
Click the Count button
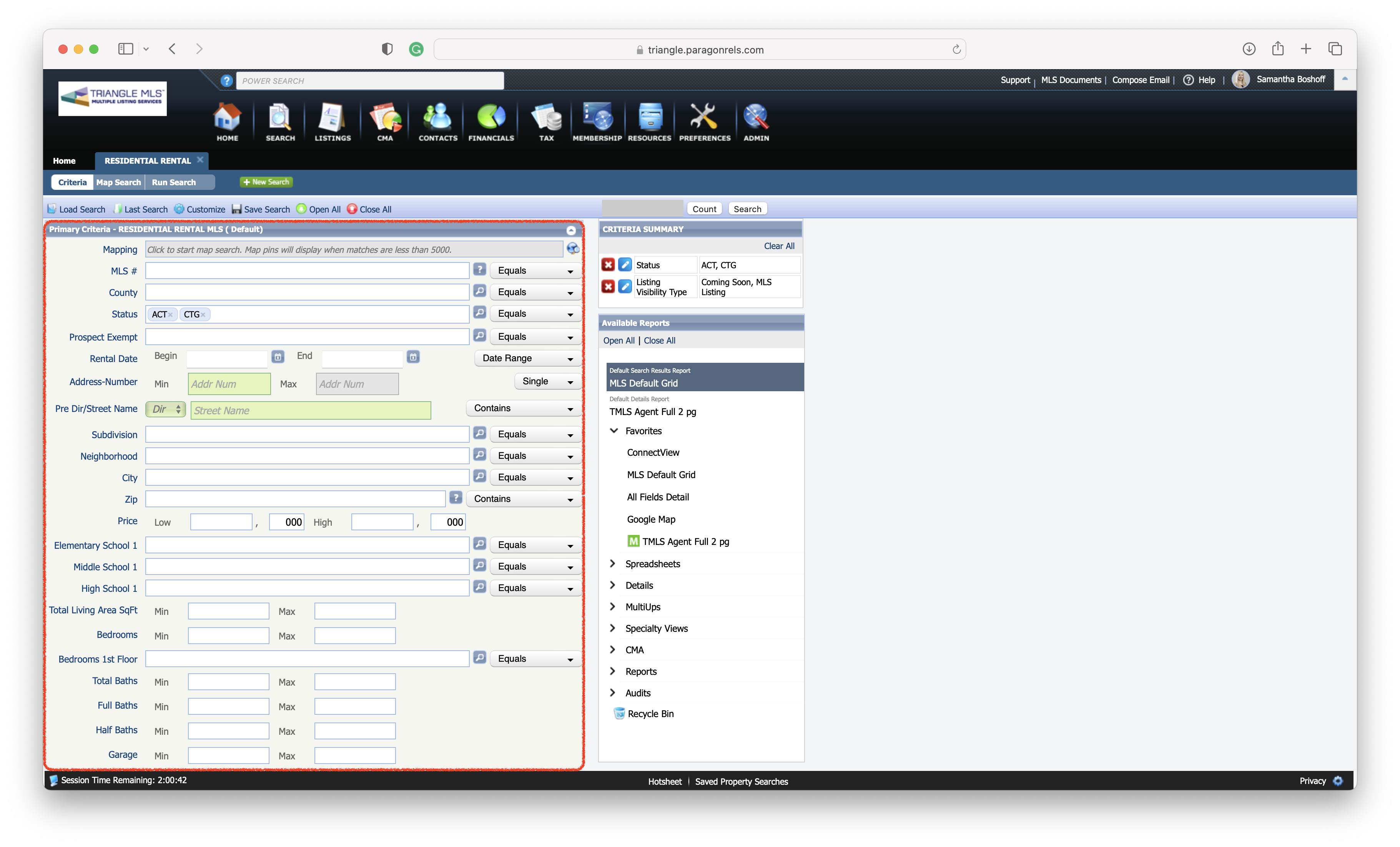(705, 209)
